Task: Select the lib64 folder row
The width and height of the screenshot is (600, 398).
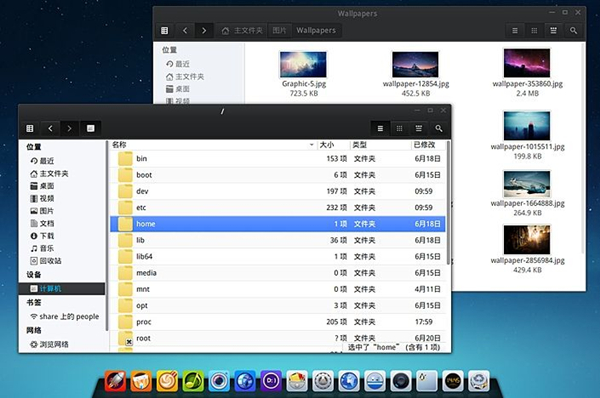Action: 278,257
